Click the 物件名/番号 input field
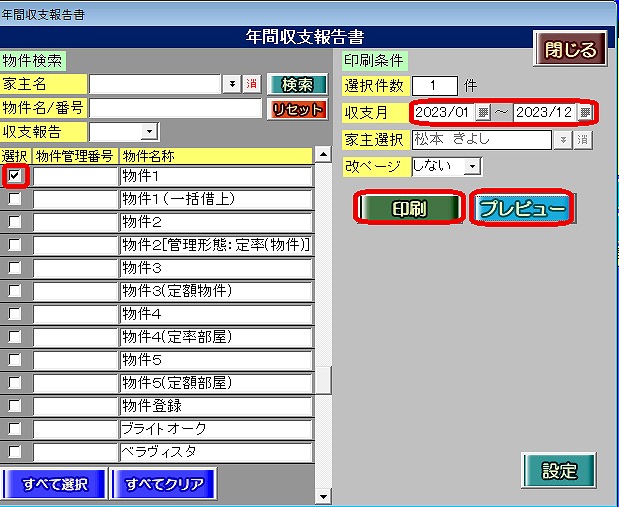This screenshot has width=619, height=507. (x=176, y=108)
